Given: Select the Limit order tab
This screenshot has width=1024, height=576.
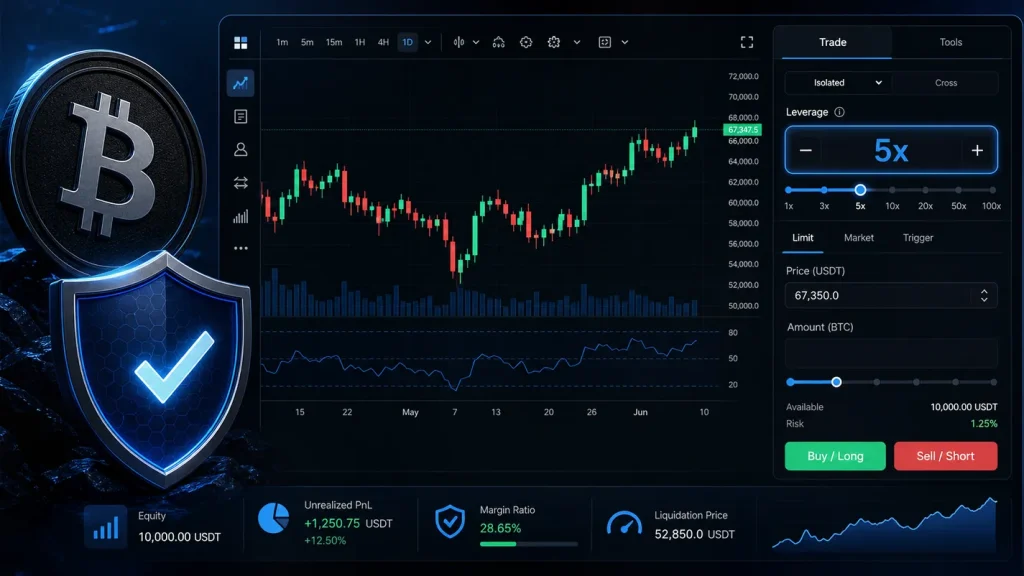Looking at the screenshot, I should pos(803,238).
